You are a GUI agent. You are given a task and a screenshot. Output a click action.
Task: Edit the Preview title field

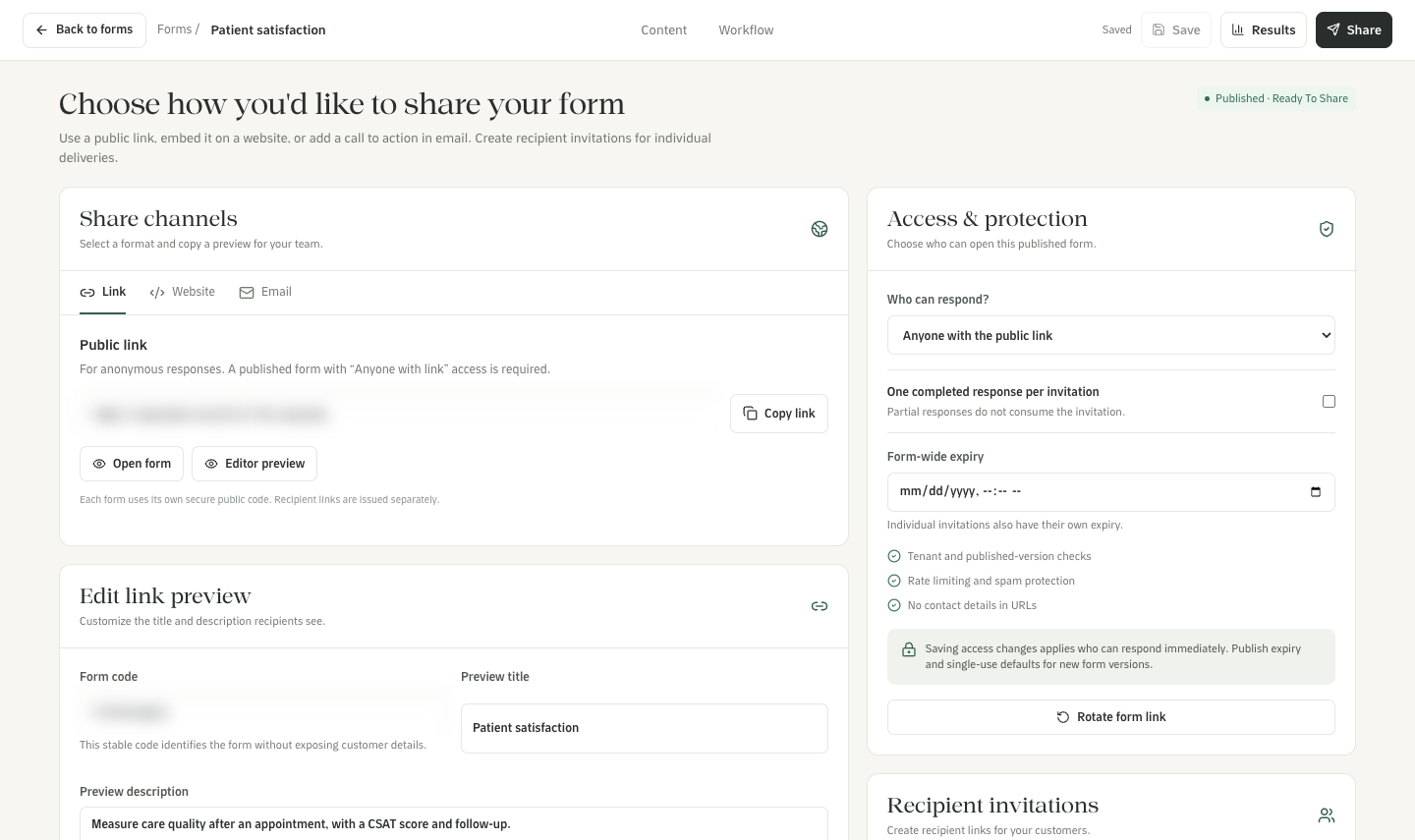645,728
